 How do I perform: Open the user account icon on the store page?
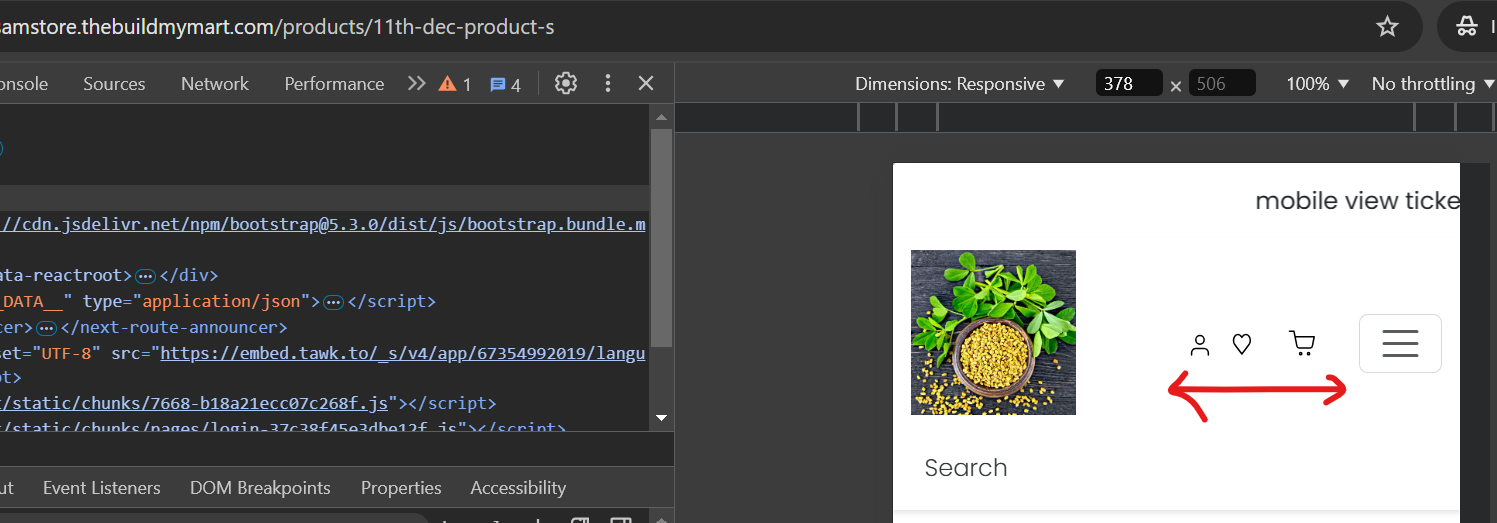(x=1200, y=345)
